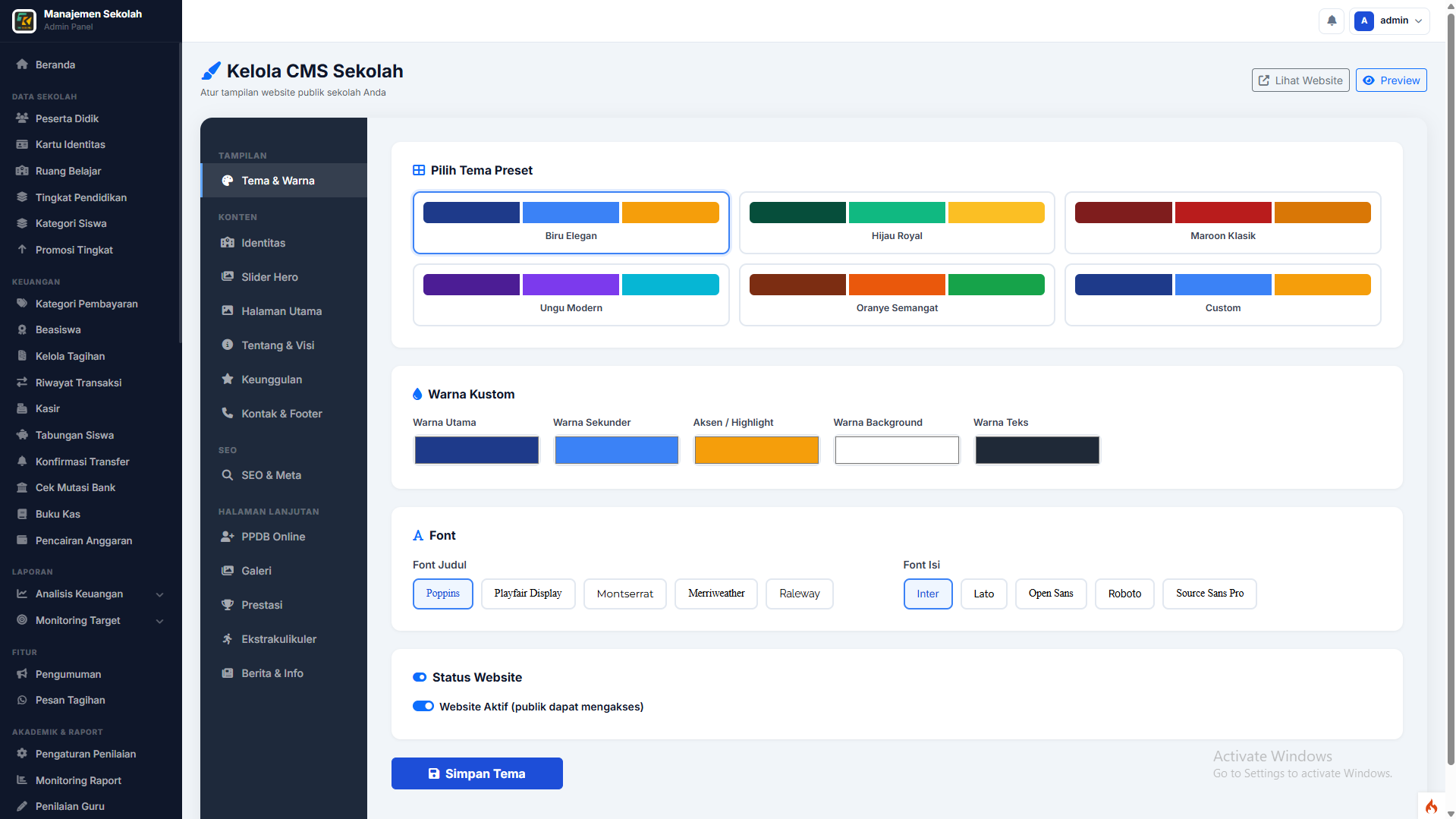1456x819 pixels.
Task: Click the Pesan Tagihan WhatsApp icon
Action: [x=22, y=700]
